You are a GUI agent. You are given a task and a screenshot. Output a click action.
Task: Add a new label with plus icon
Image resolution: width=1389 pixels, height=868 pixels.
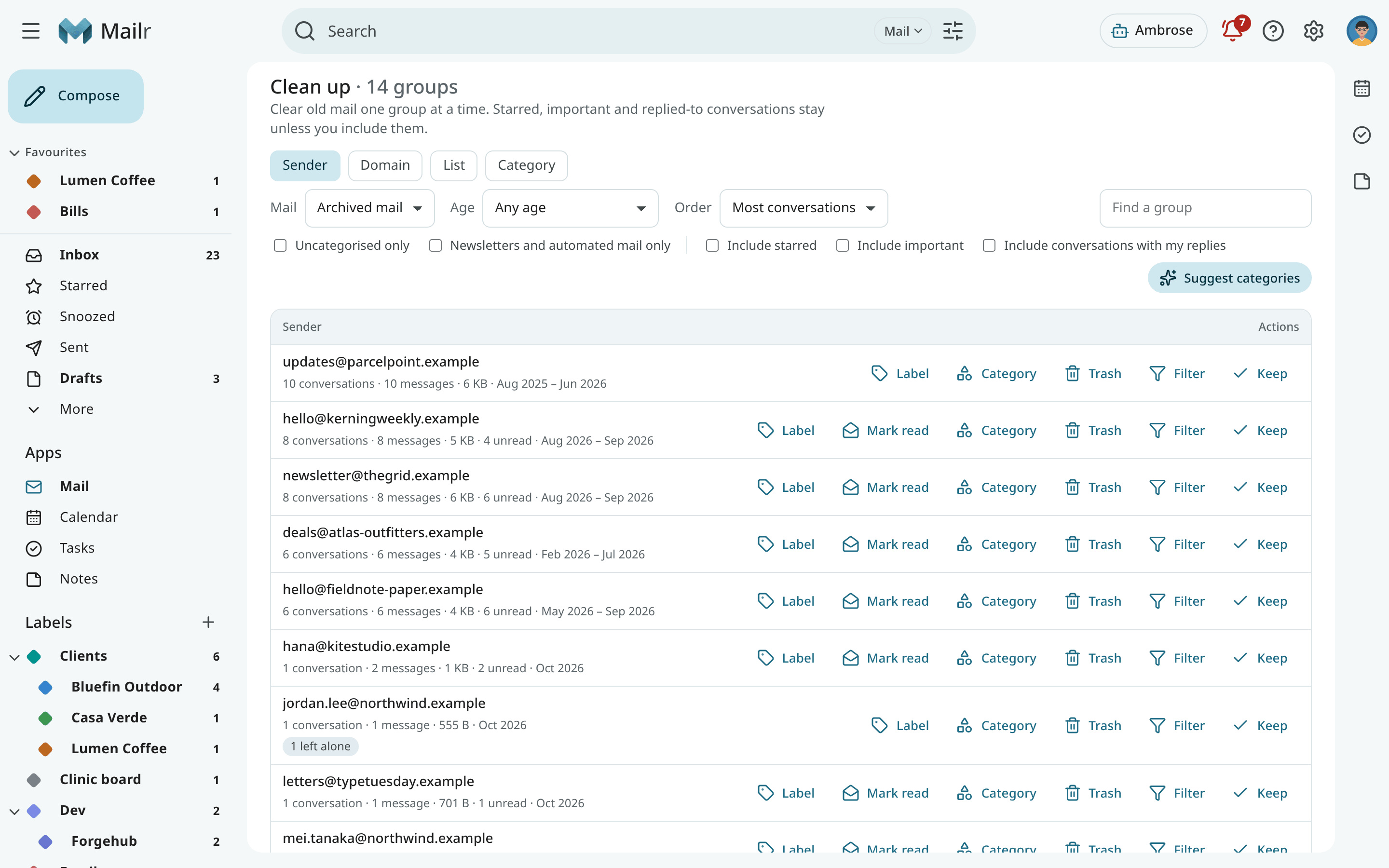point(208,622)
